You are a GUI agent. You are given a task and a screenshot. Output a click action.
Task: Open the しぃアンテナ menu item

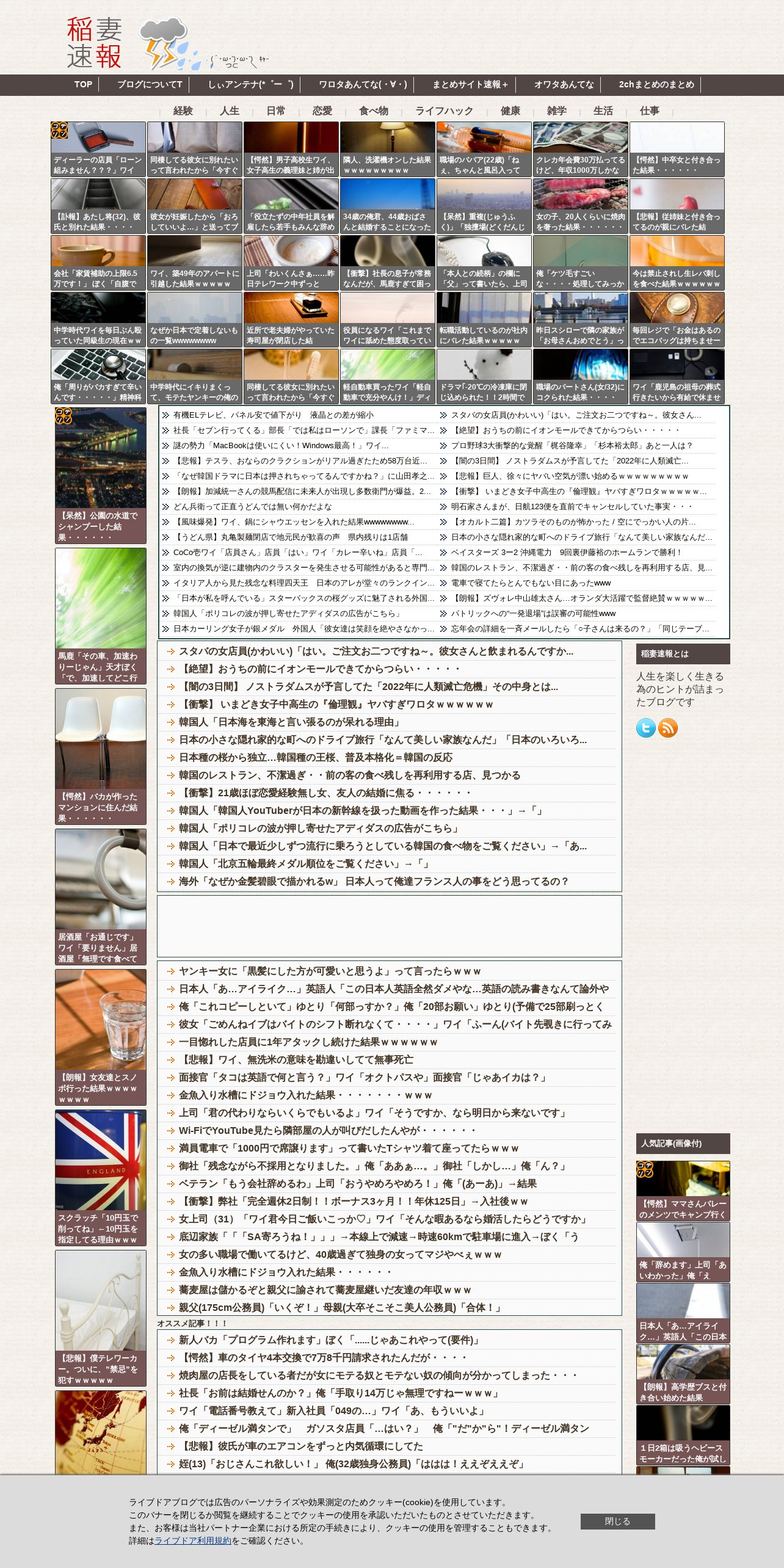coord(250,85)
